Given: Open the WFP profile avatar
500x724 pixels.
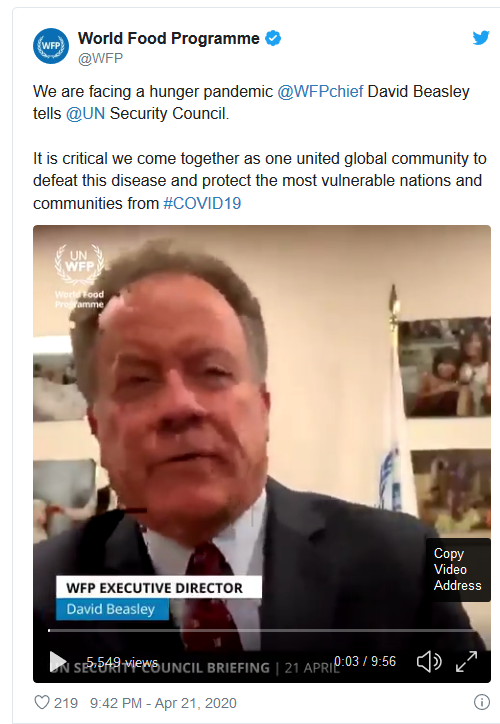Looking at the screenshot, I should pos(51,46).
